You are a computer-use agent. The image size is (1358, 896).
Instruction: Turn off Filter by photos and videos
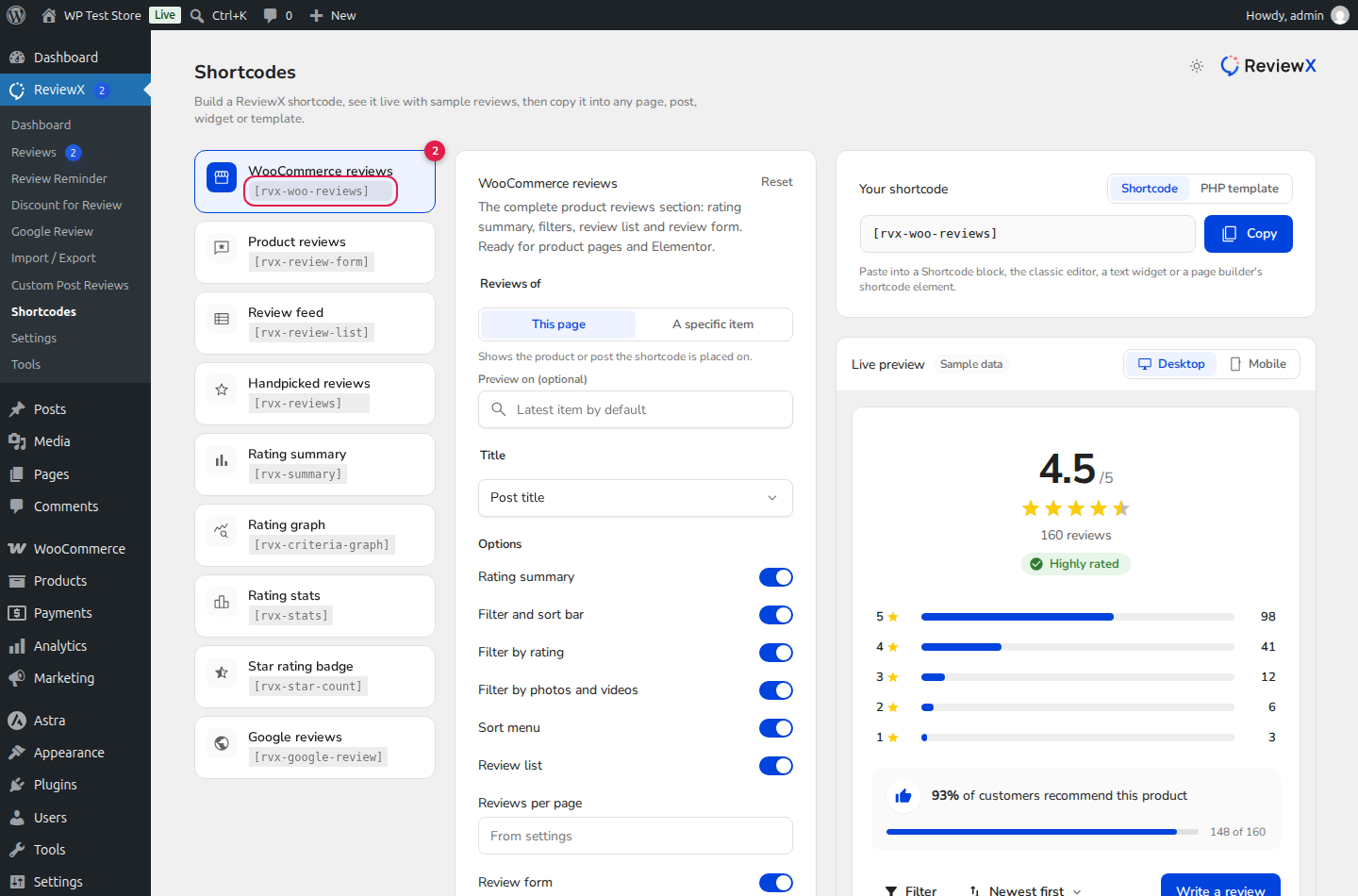pyautogui.click(x=776, y=690)
